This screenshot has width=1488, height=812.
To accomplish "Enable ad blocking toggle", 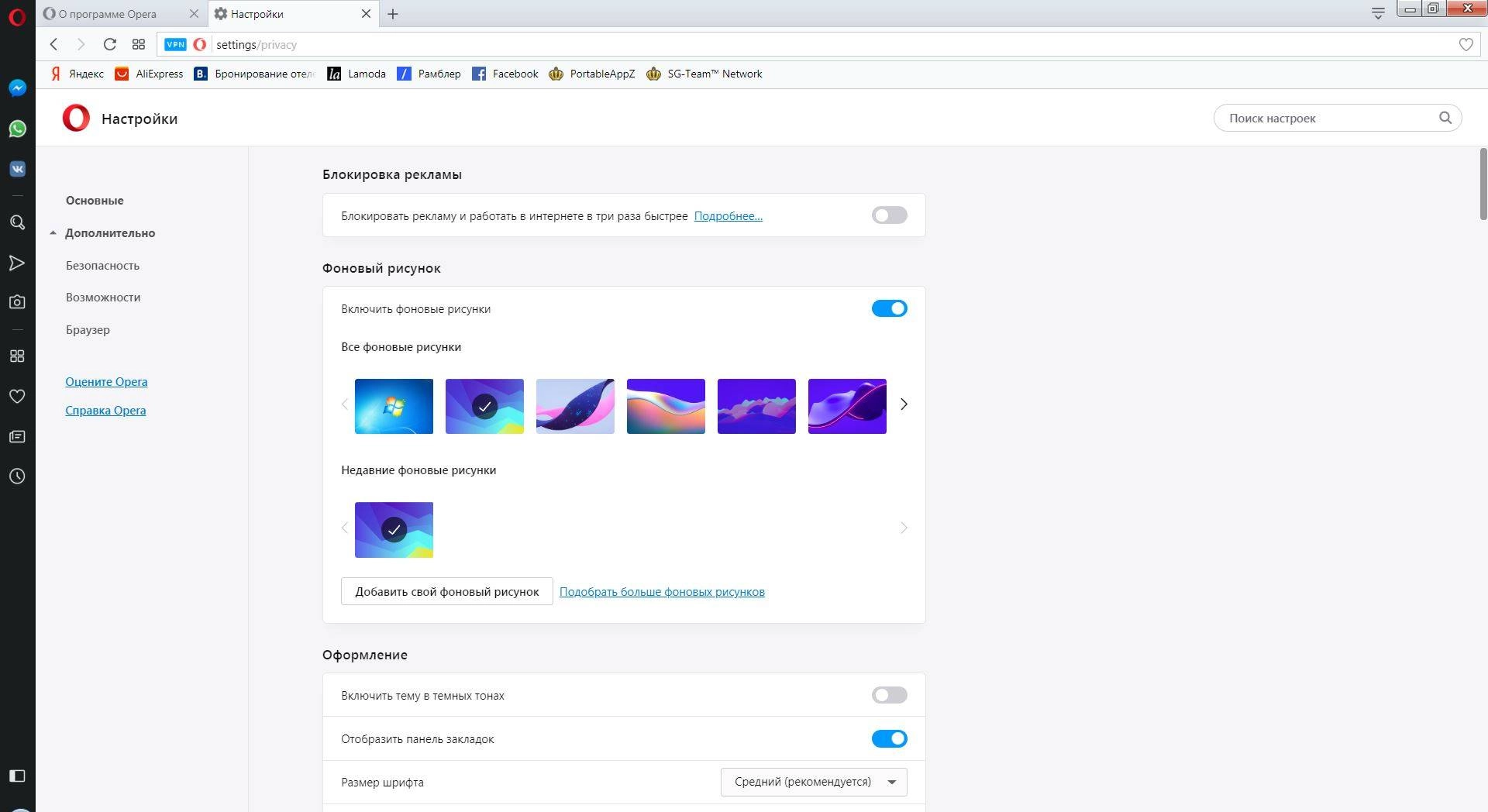I will pos(889,215).
